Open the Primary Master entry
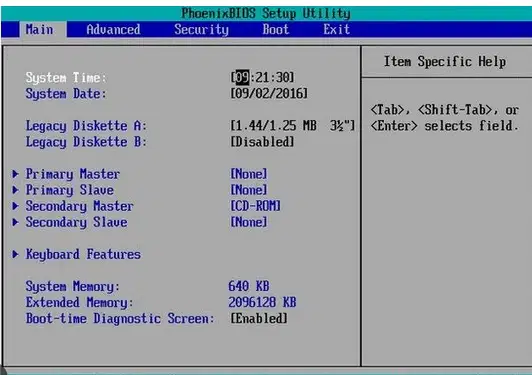 73,174
